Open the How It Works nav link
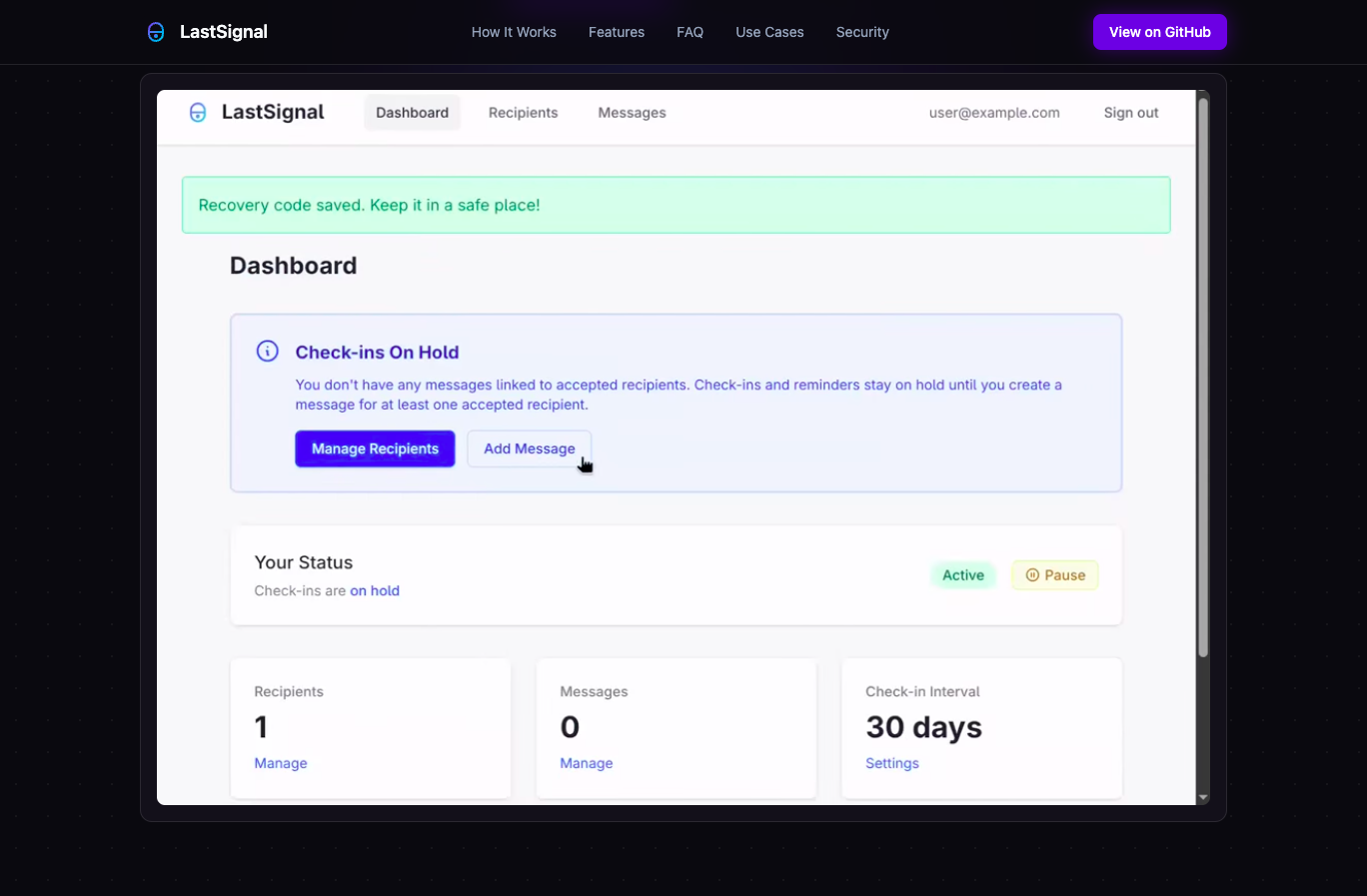 click(x=514, y=32)
